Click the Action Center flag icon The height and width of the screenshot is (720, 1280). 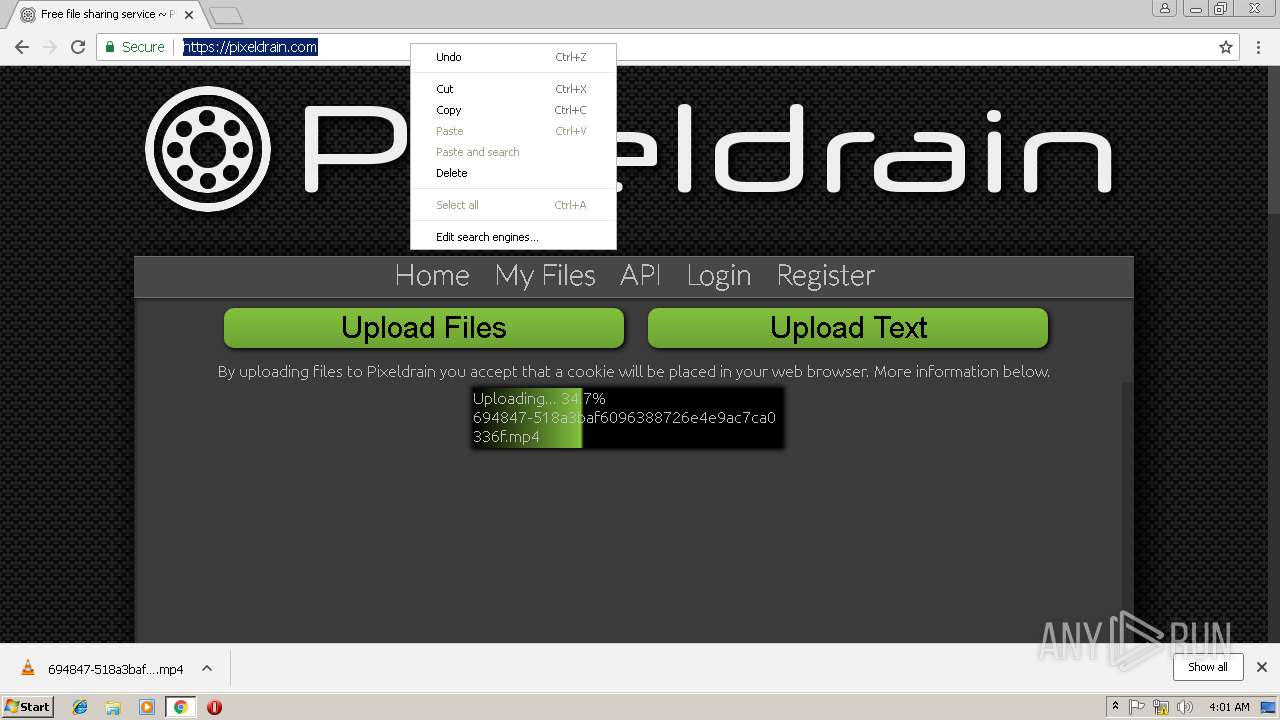1137,707
